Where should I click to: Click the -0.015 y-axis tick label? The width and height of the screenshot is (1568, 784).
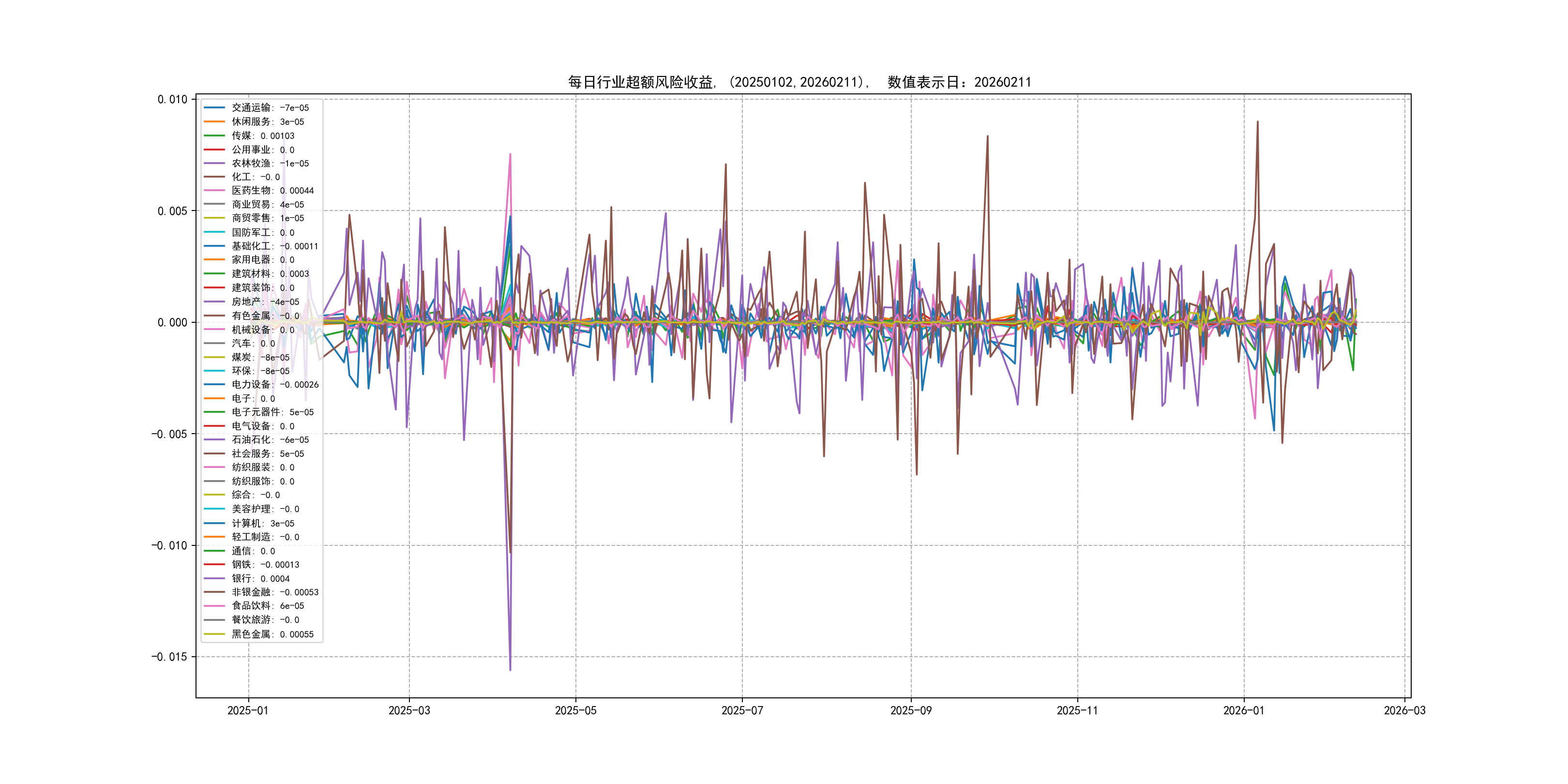(169, 657)
